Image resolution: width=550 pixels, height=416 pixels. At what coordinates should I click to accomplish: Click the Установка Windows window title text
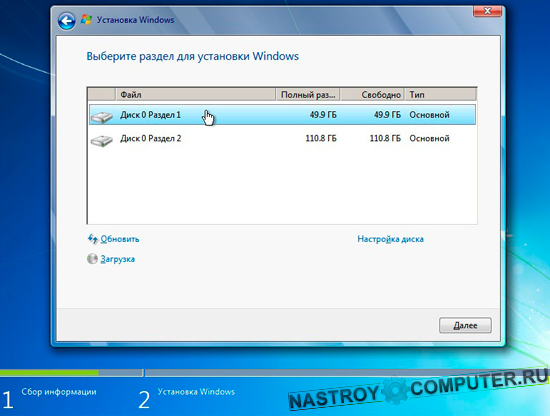135,20
